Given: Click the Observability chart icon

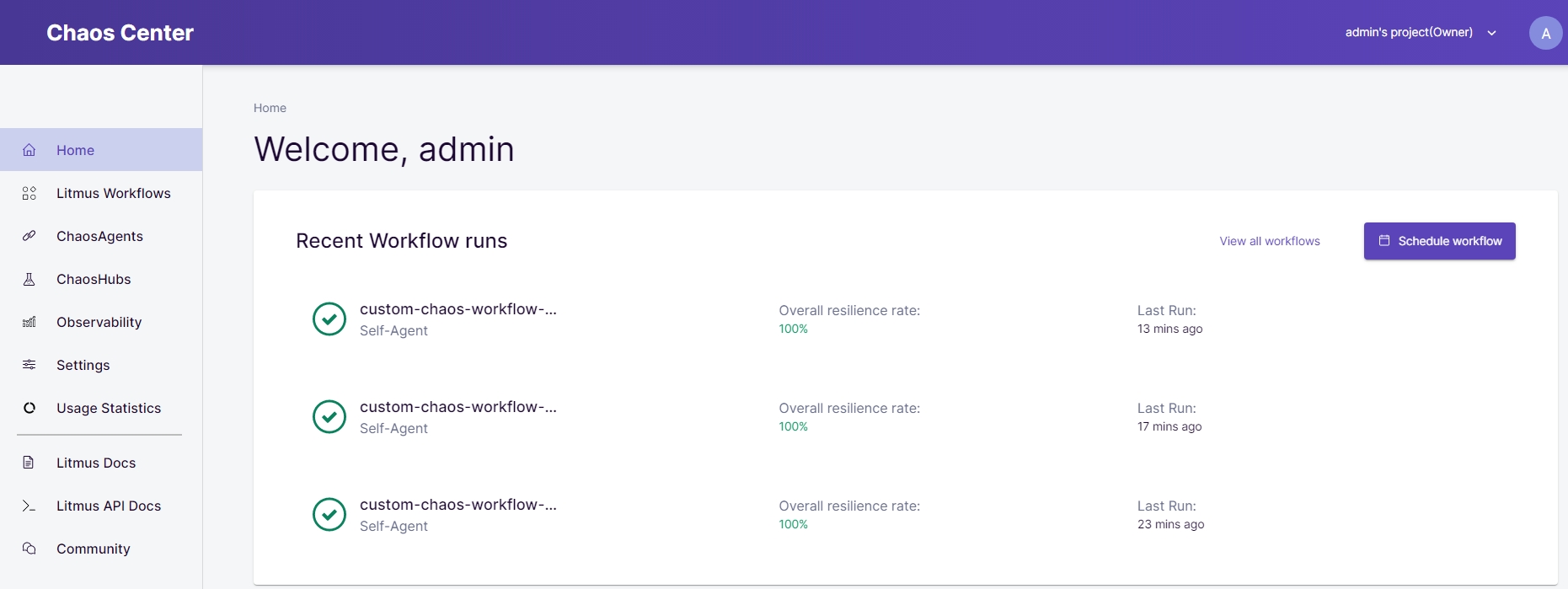Looking at the screenshot, I should (x=29, y=322).
